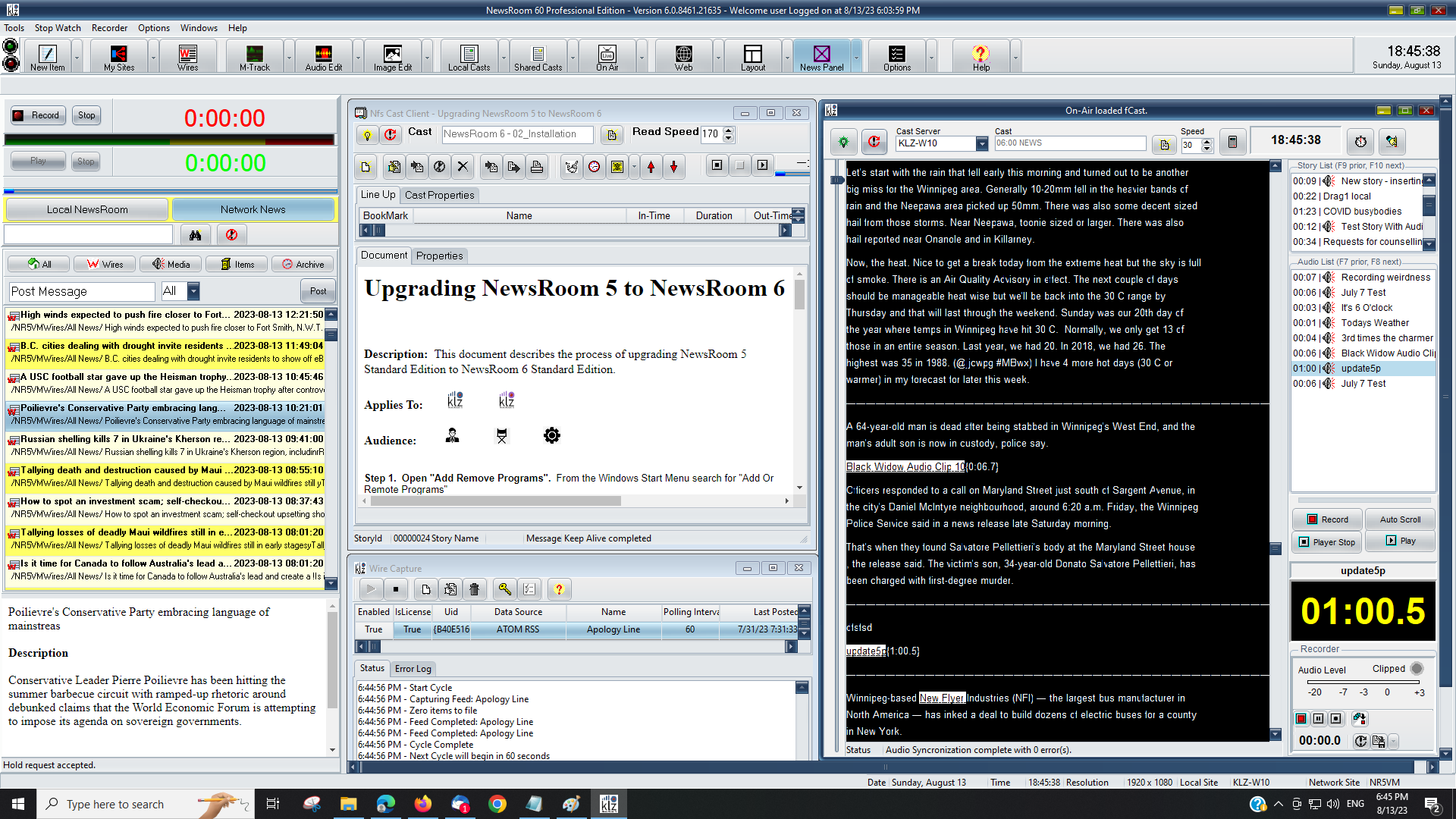Open the New Item tool
The height and width of the screenshot is (819, 1456).
(47, 57)
